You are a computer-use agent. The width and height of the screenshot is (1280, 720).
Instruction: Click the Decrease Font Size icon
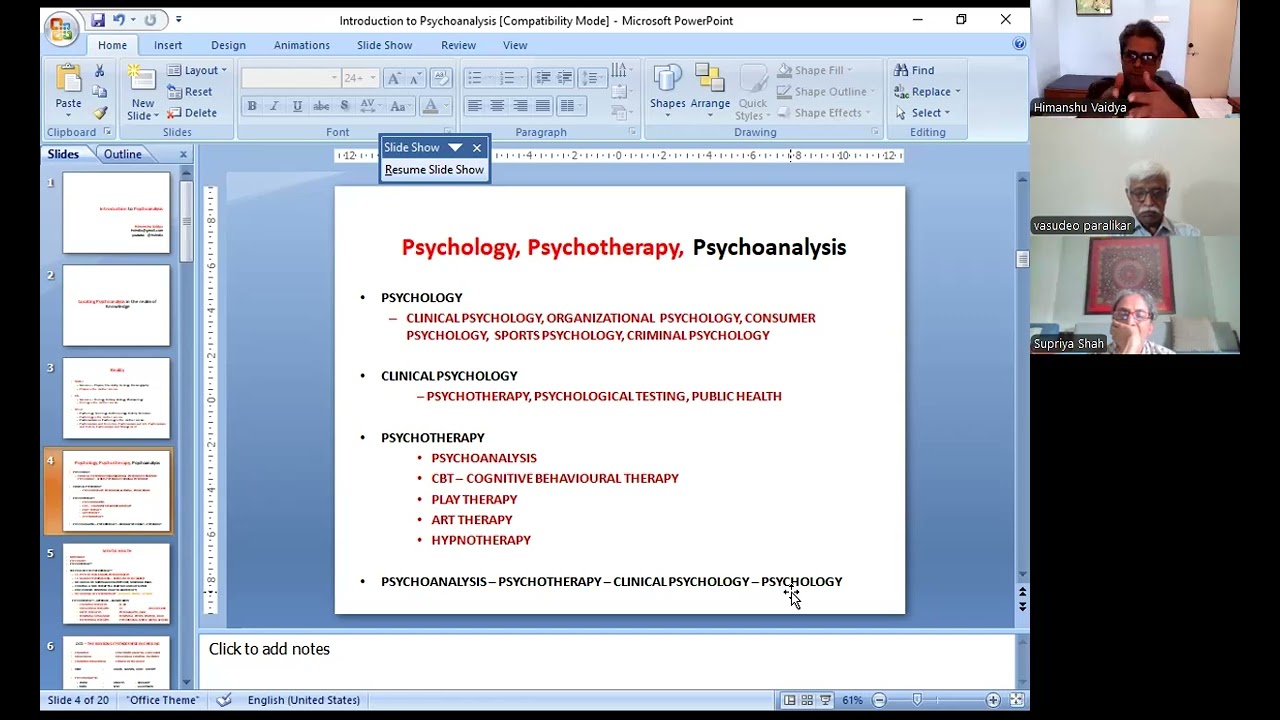point(415,78)
